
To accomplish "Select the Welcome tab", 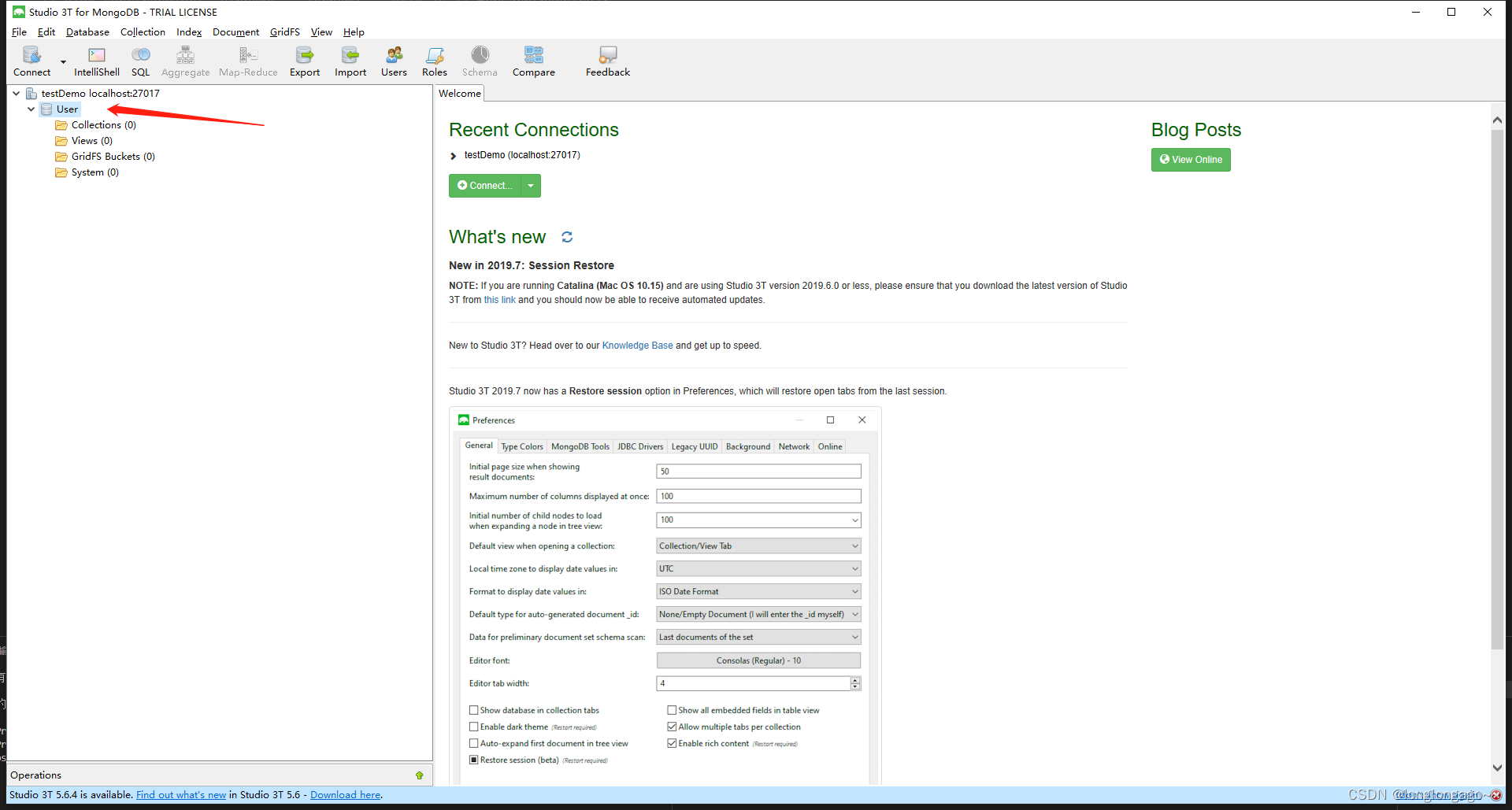I will point(460,93).
